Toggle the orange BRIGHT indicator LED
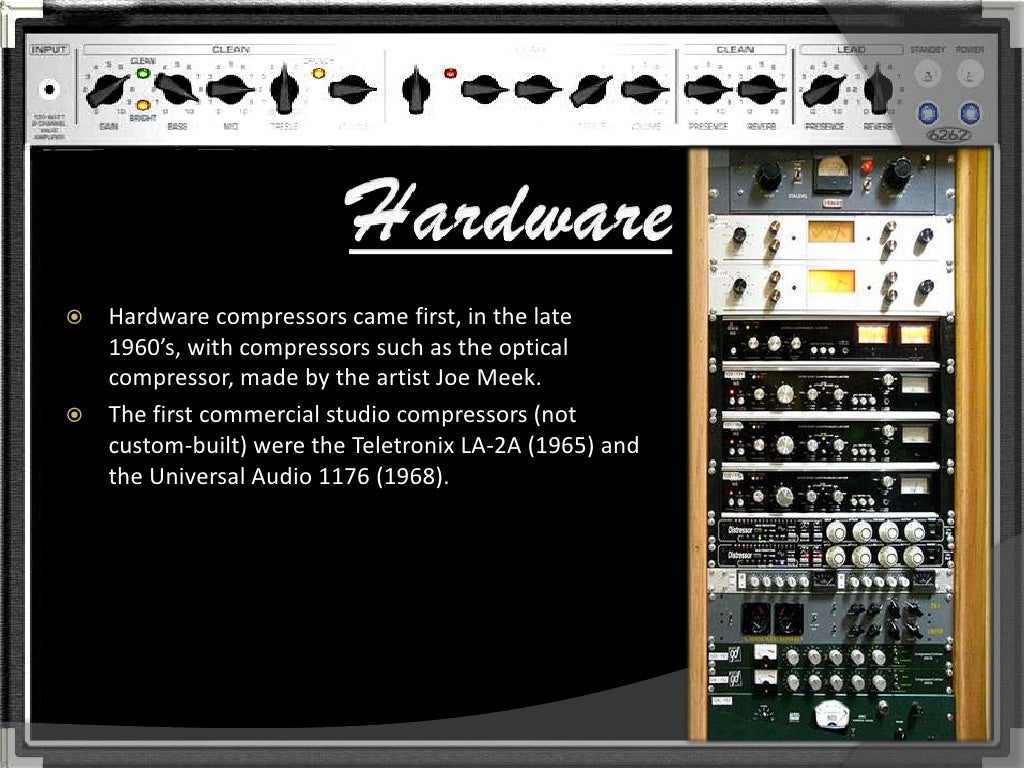 tap(143, 104)
